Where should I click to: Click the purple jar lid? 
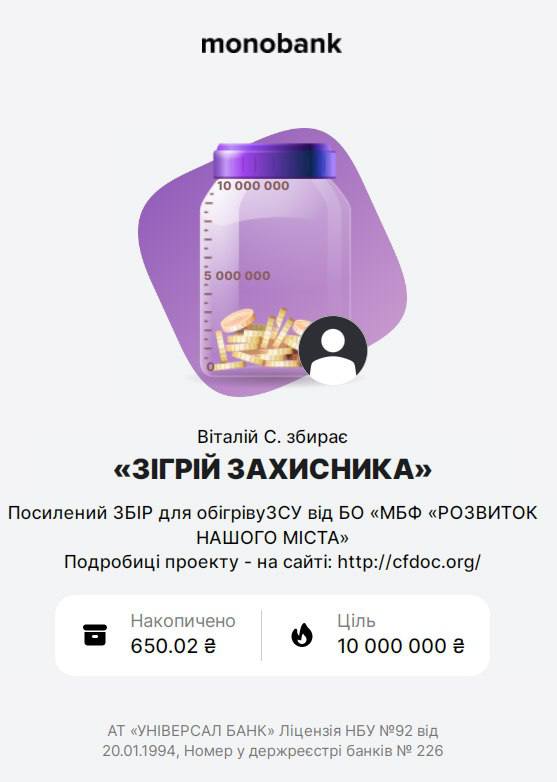pyautogui.click(x=275, y=160)
